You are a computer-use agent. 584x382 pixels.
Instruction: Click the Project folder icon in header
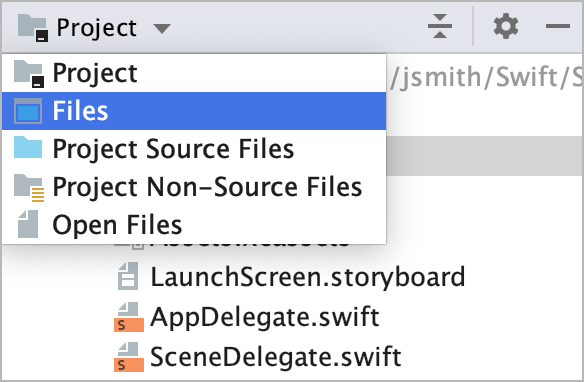(33, 28)
